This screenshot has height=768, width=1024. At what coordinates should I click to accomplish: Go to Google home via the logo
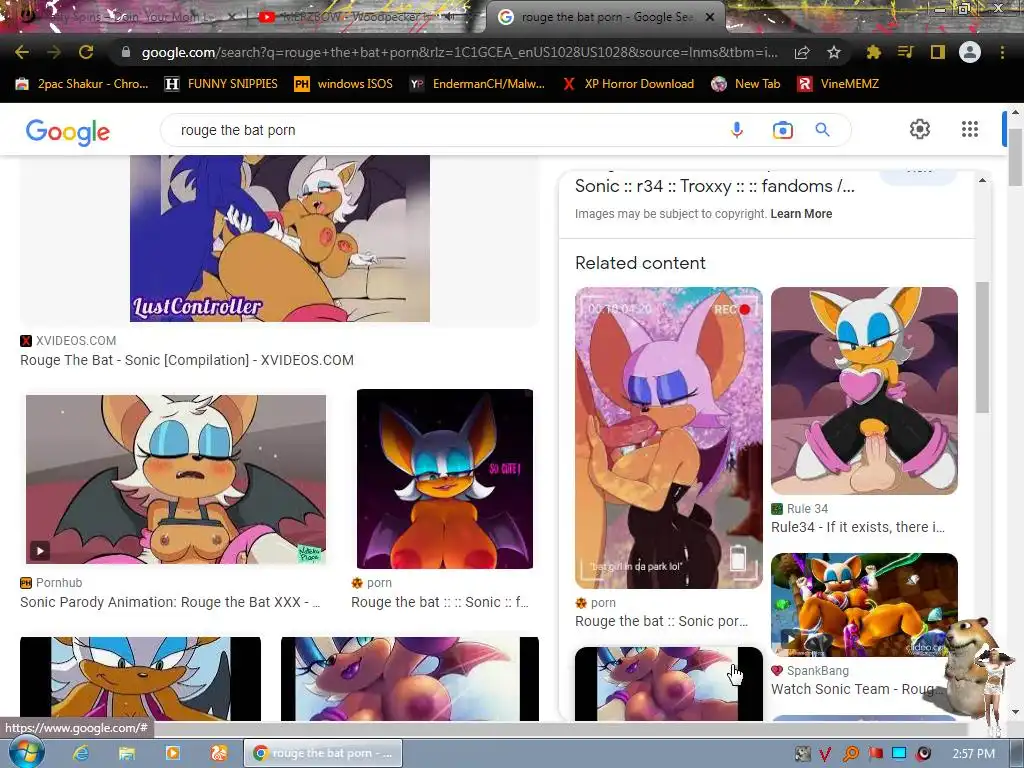point(68,131)
